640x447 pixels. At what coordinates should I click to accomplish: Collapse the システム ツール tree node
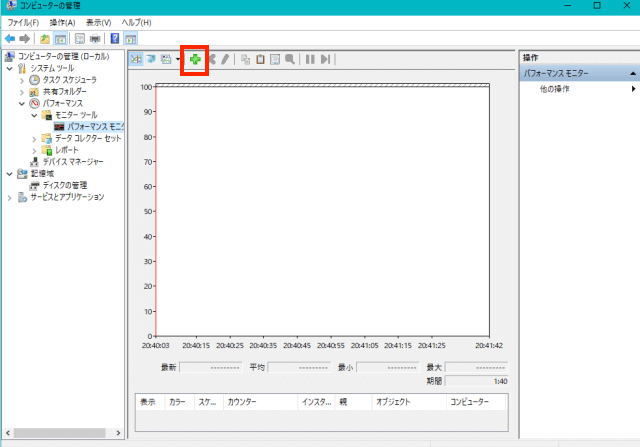(x=10, y=68)
